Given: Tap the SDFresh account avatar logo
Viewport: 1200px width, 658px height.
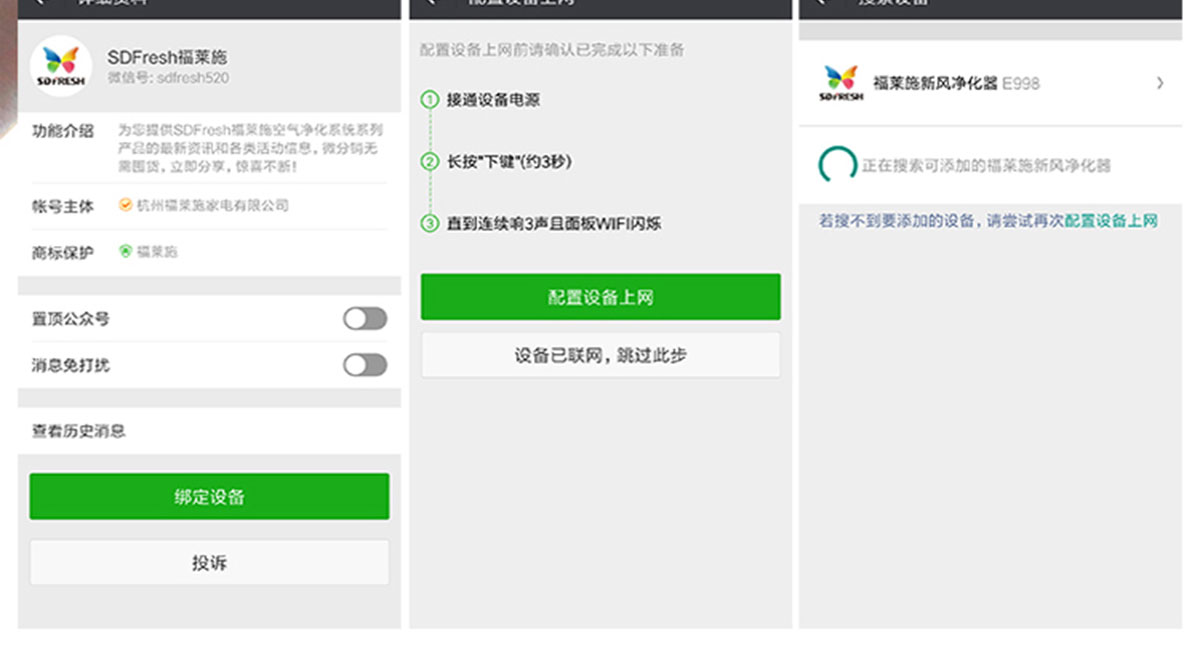Looking at the screenshot, I should pyautogui.click(x=62, y=66).
